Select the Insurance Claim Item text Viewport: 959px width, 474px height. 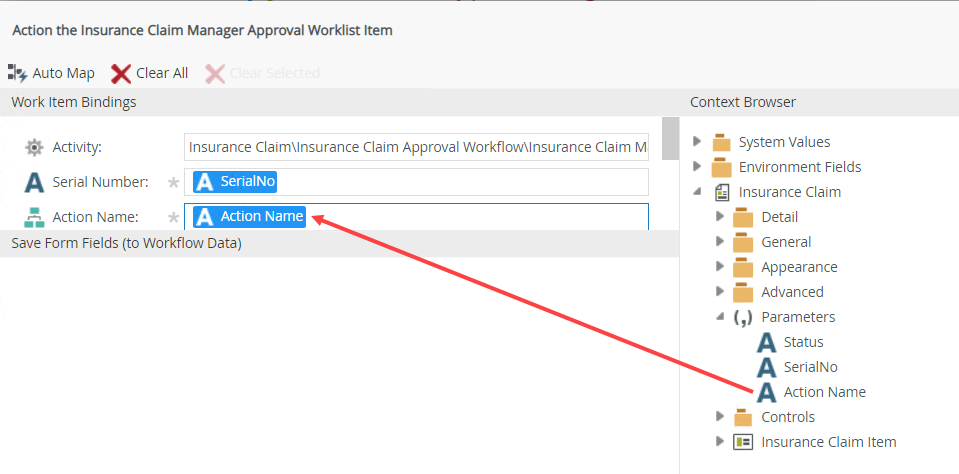click(829, 442)
